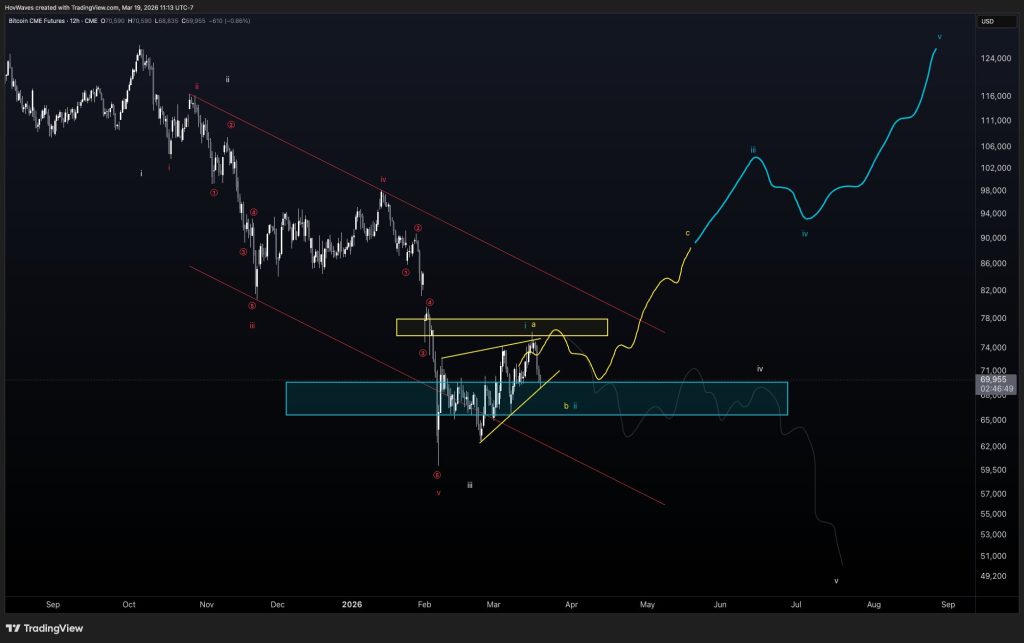Select the cyan wave iv label
Screen dimensions: 1024x643
pos(804,234)
